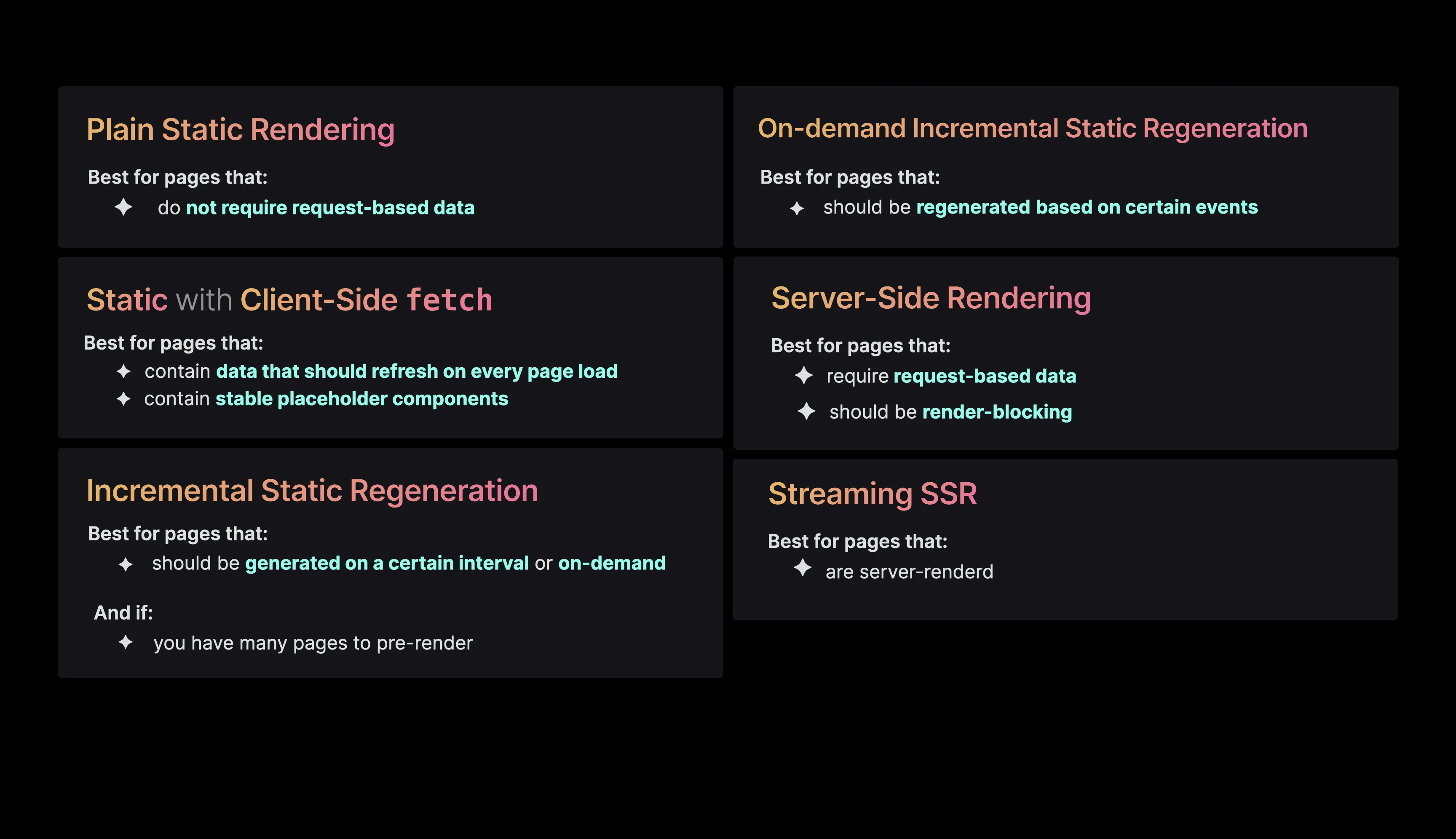Click the 'Plain Static Rendering' heading
1456x839 pixels.
click(241, 129)
